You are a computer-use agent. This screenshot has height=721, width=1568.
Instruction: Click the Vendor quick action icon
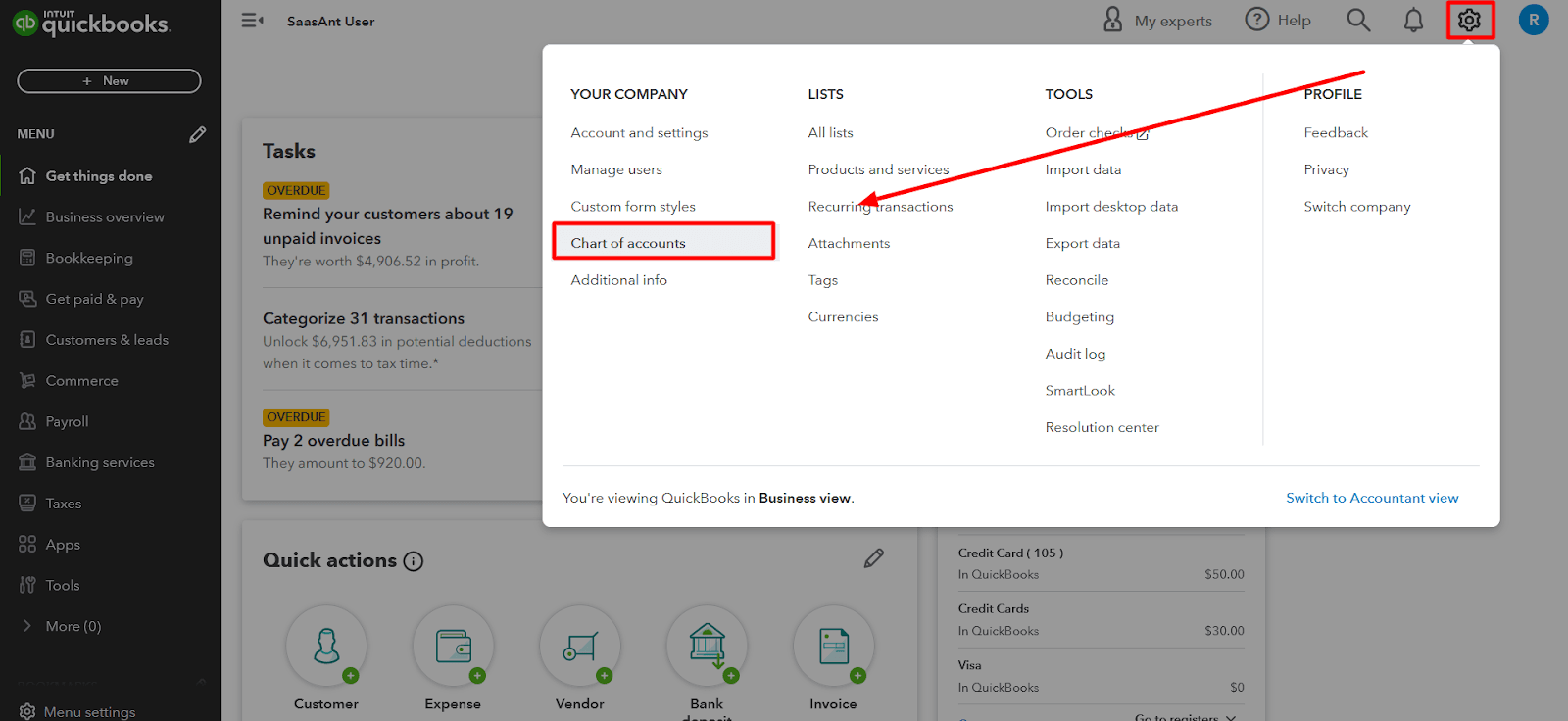tap(580, 646)
